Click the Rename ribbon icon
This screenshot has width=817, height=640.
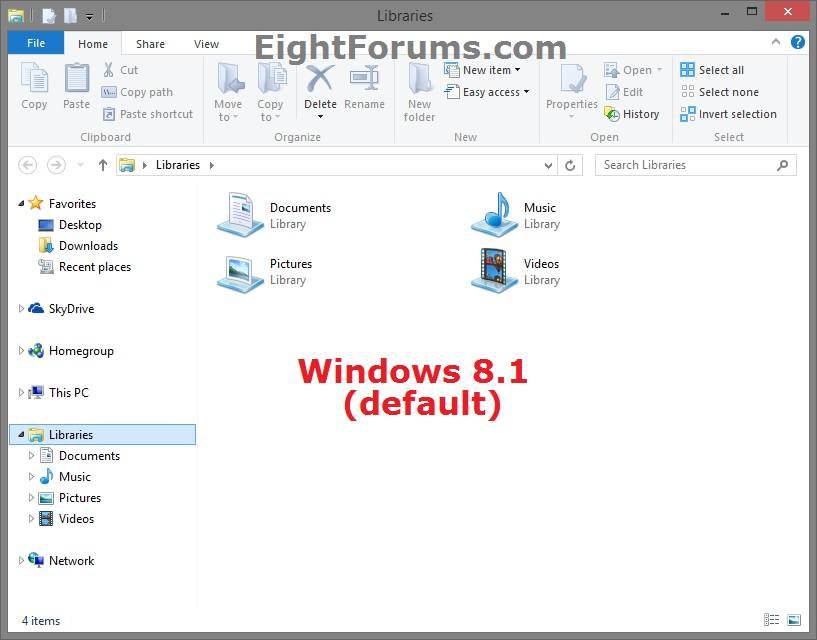coord(364,78)
